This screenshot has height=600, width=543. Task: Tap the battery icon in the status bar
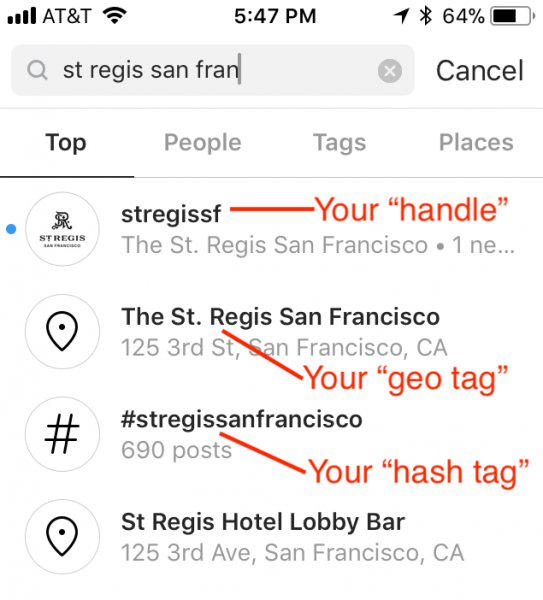click(x=513, y=16)
